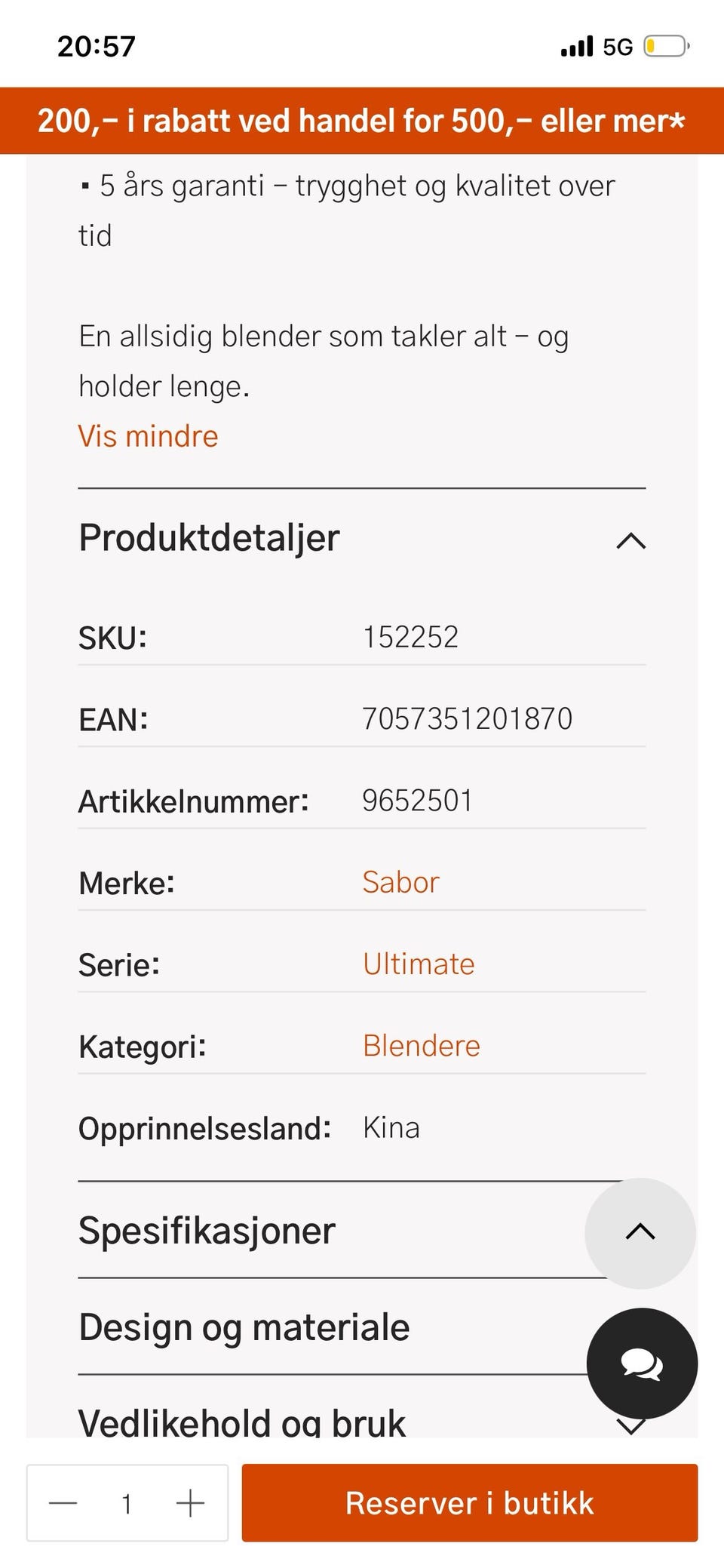Open the Sabor brand link

pyautogui.click(x=400, y=882)
